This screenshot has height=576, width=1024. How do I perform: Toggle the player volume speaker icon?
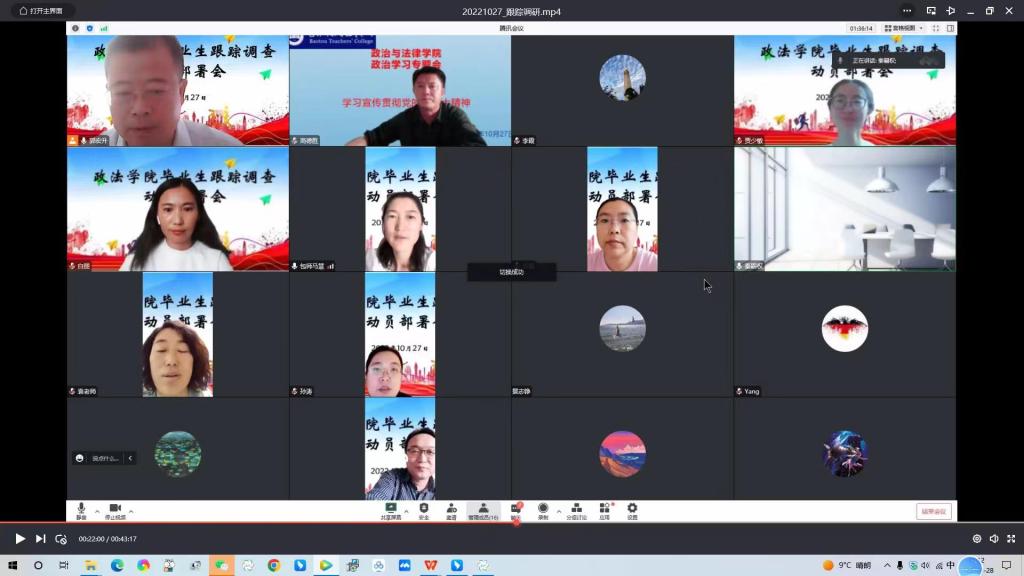[x=994, y=539]
